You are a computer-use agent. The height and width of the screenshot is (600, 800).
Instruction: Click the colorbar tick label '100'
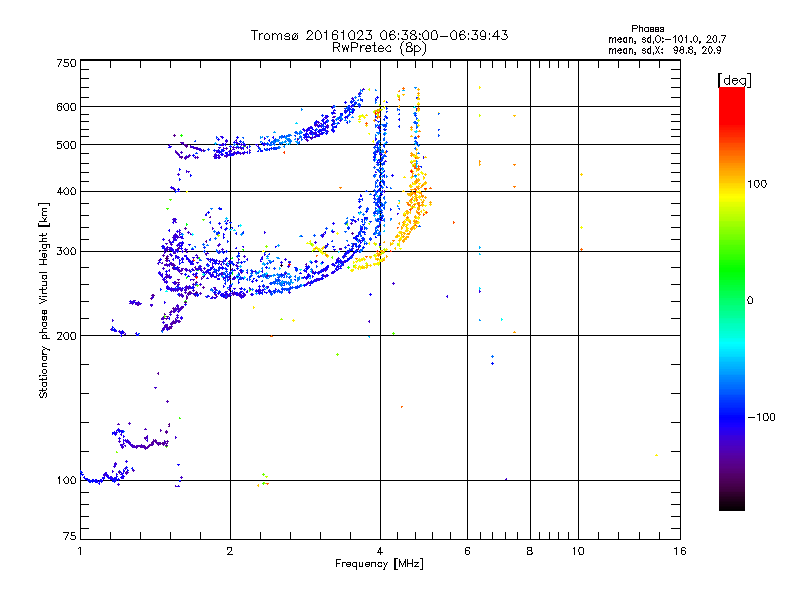(757, 184)
